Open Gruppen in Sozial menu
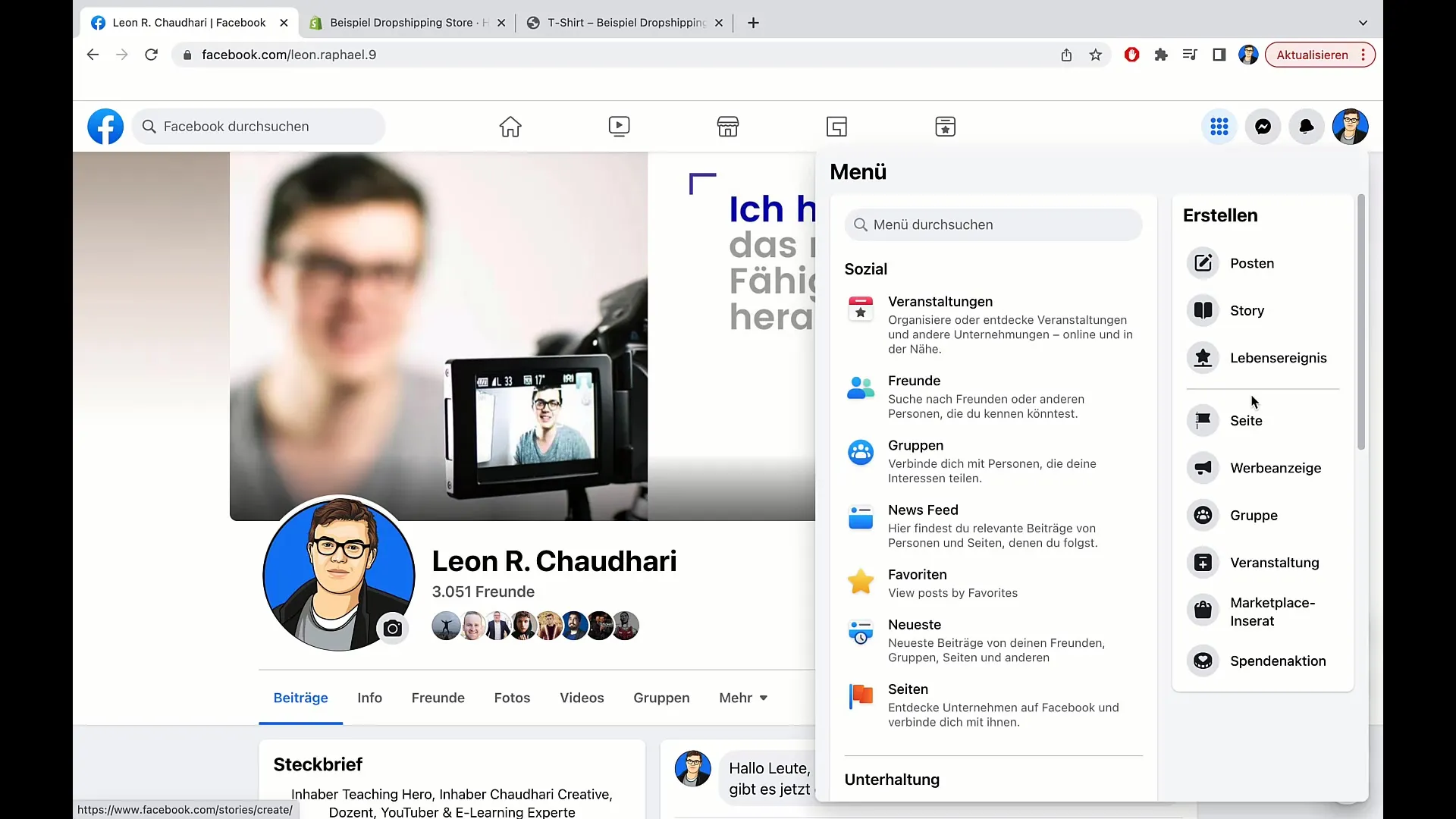Screen dimensions: 1456x819 point(993,461)
